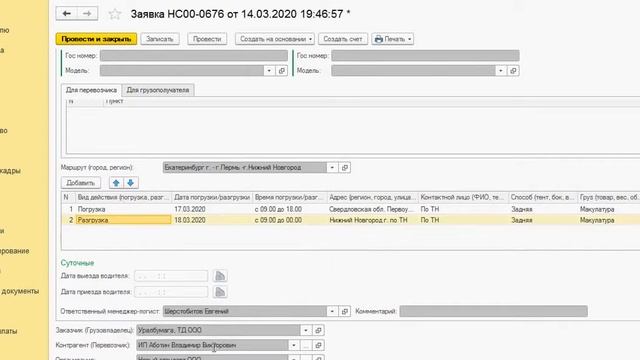
Task: Click the Способ column header
Action: [543, 198]
